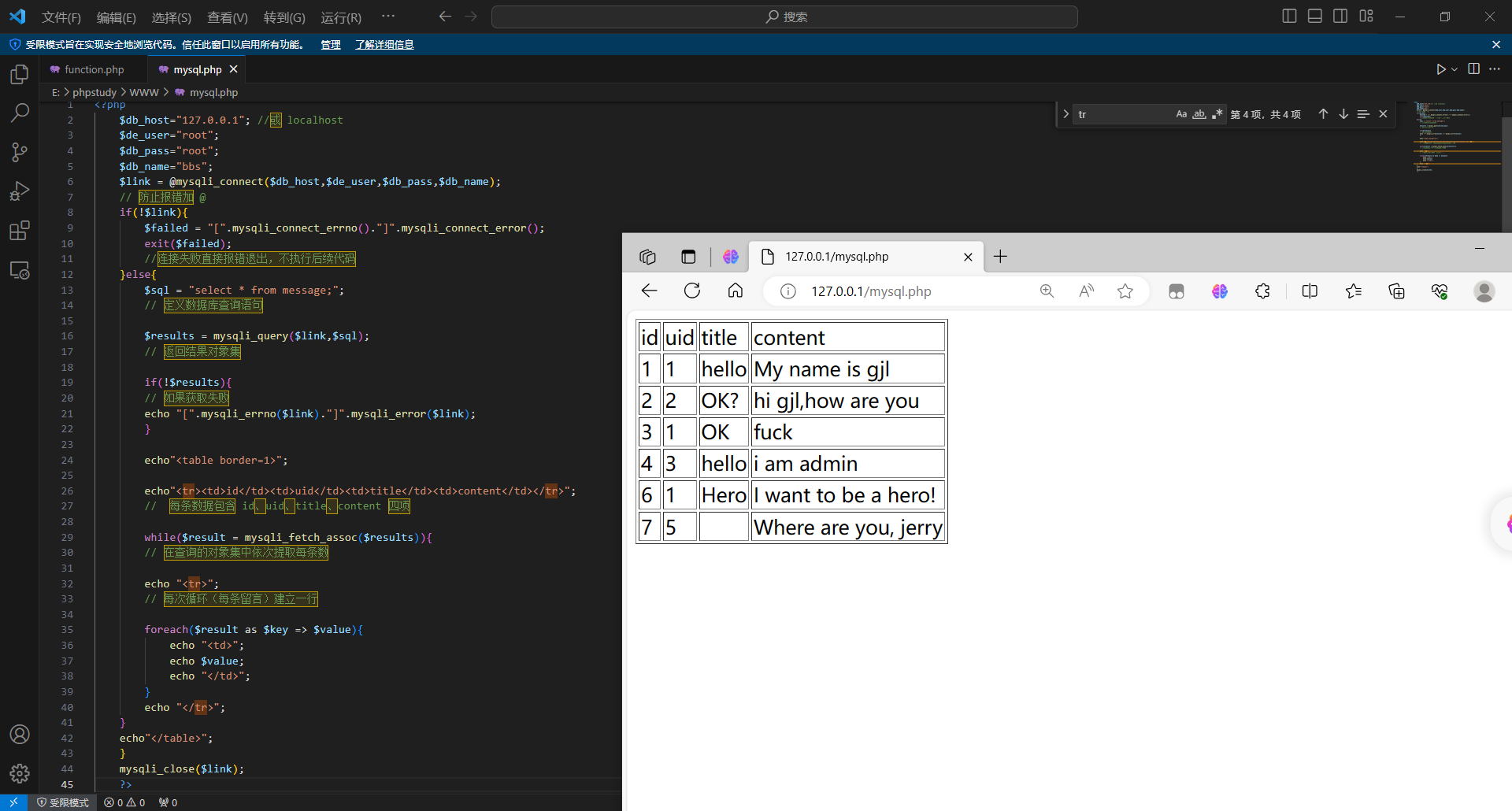Click the phpstudy breadcrumb segment
This screenshot has height=811, width=1512.
click(x=94, y=92)
